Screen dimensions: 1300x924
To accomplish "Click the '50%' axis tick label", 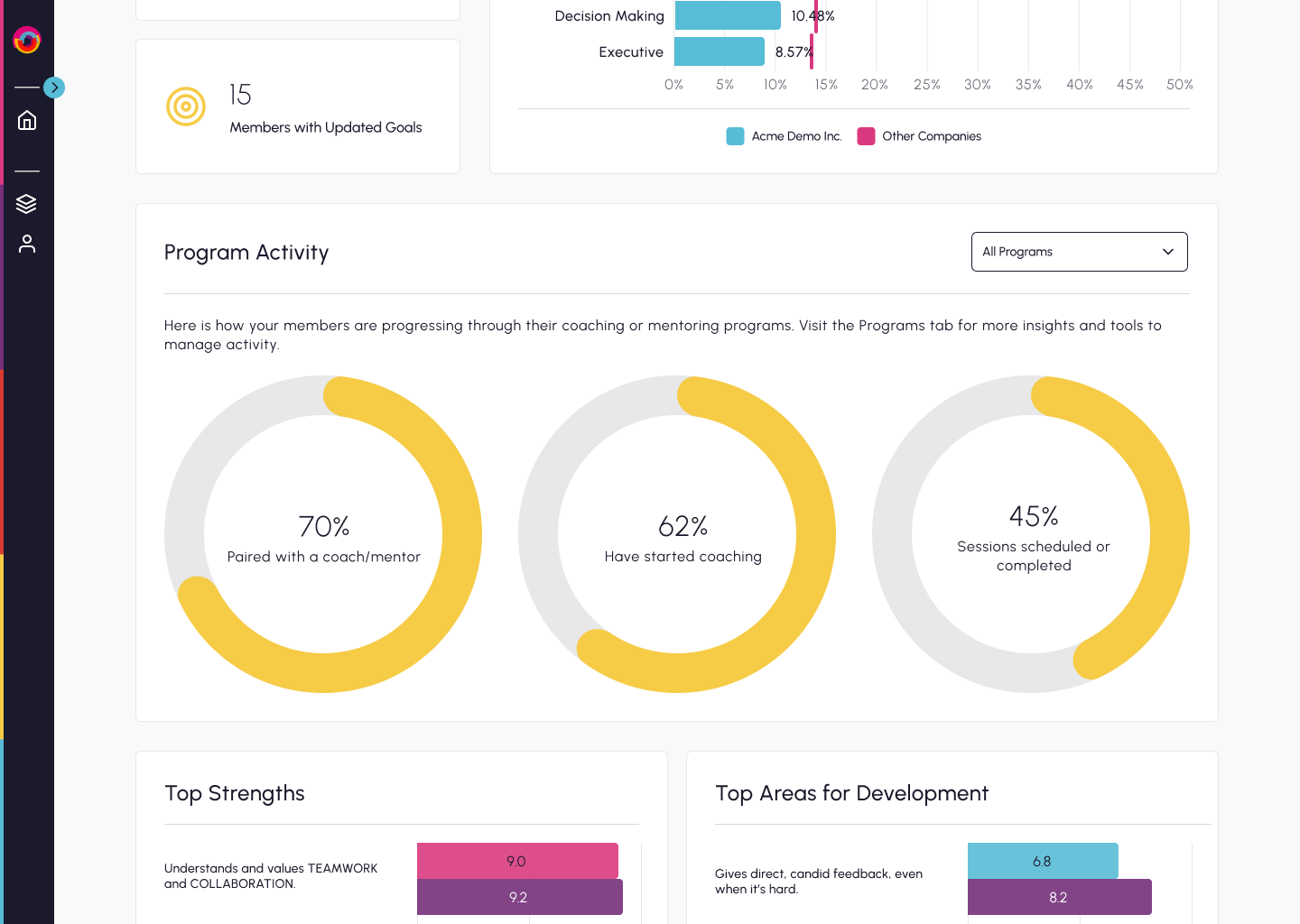I will tap(1180, 85).
